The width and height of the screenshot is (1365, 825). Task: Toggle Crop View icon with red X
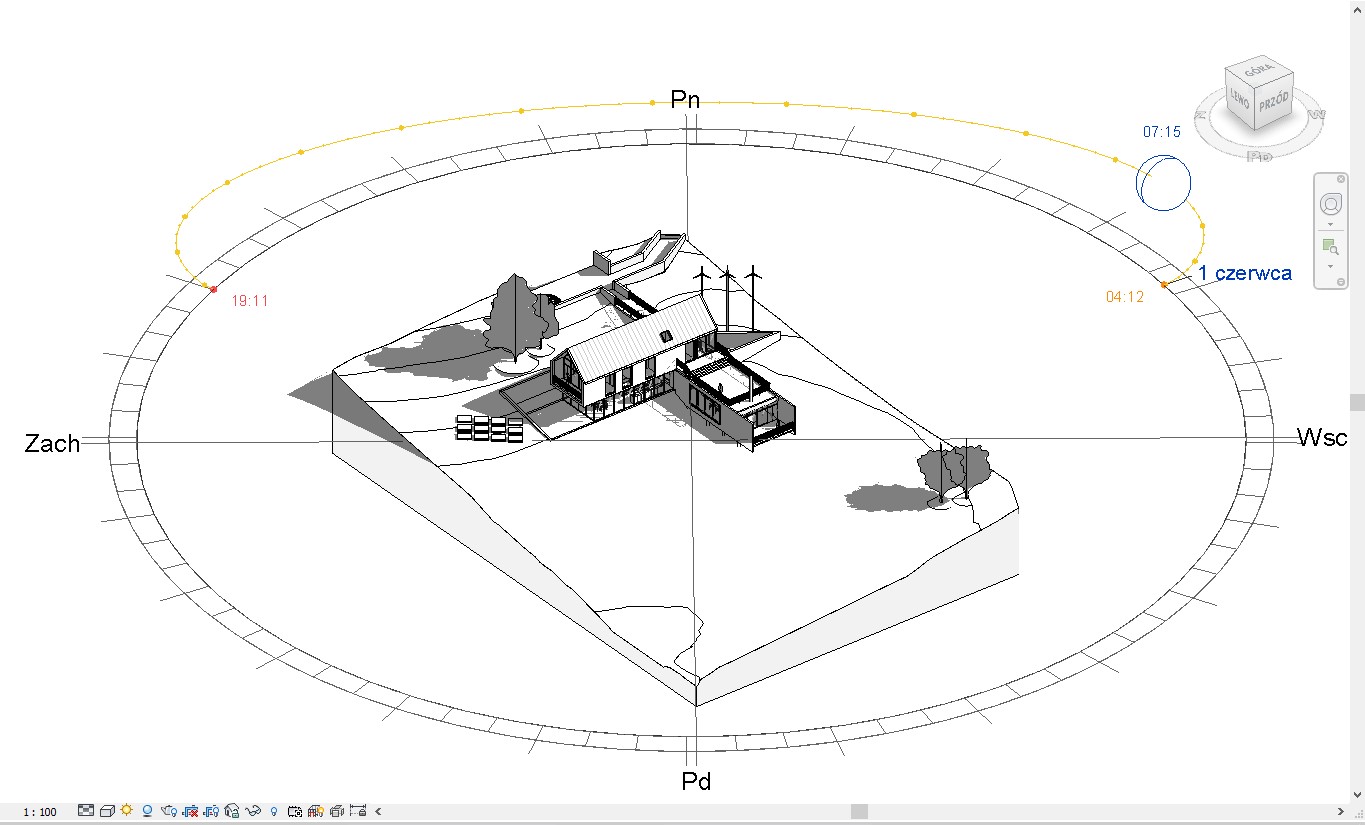[x=190, y=811]
